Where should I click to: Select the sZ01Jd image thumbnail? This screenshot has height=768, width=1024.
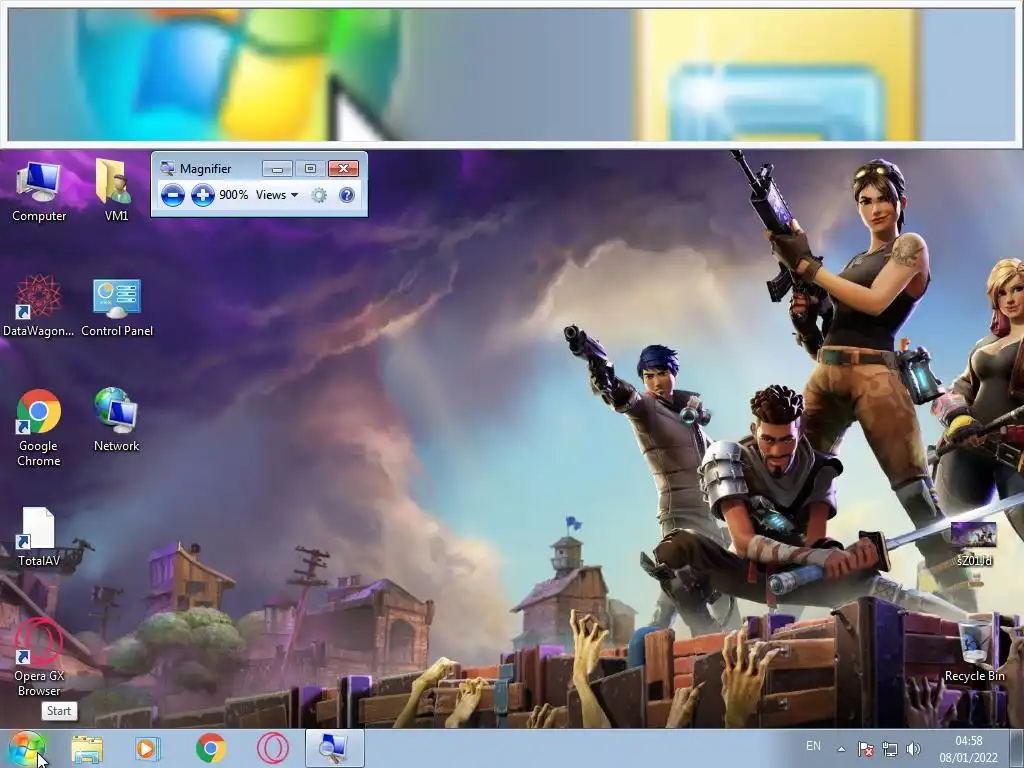[974, 543]
